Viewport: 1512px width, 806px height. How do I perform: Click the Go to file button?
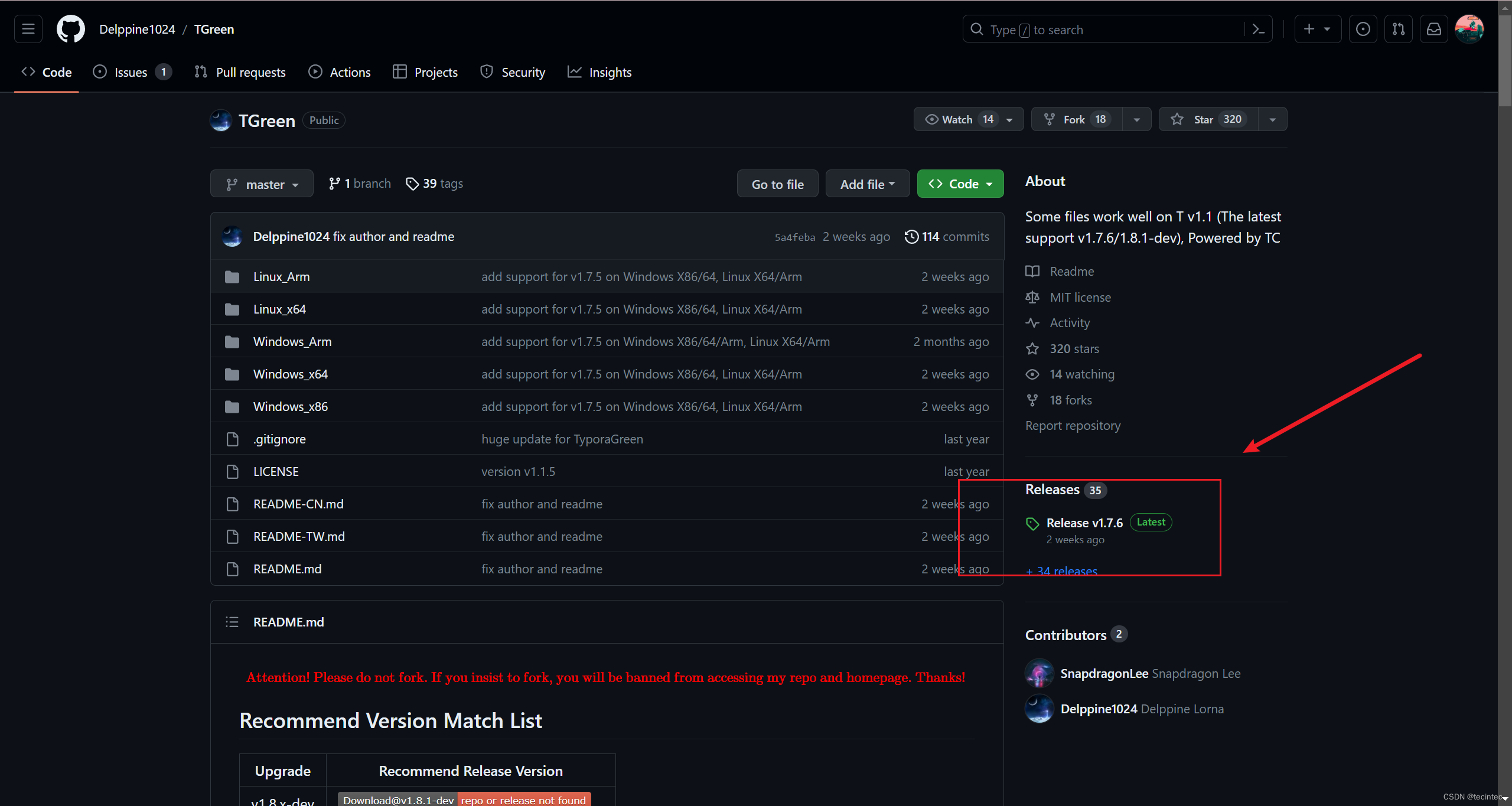[x=777, y=184]
